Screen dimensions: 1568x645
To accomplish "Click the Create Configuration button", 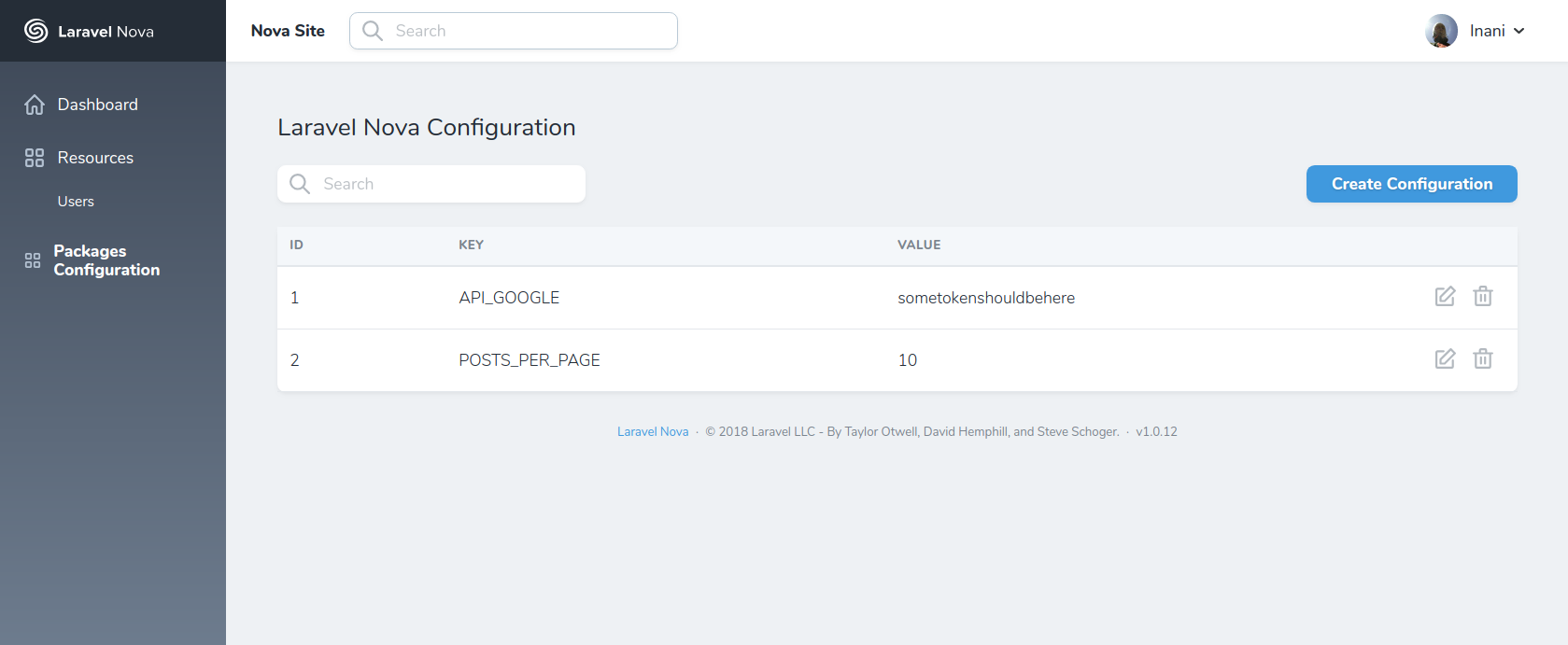I will (x=1411, y=184).
